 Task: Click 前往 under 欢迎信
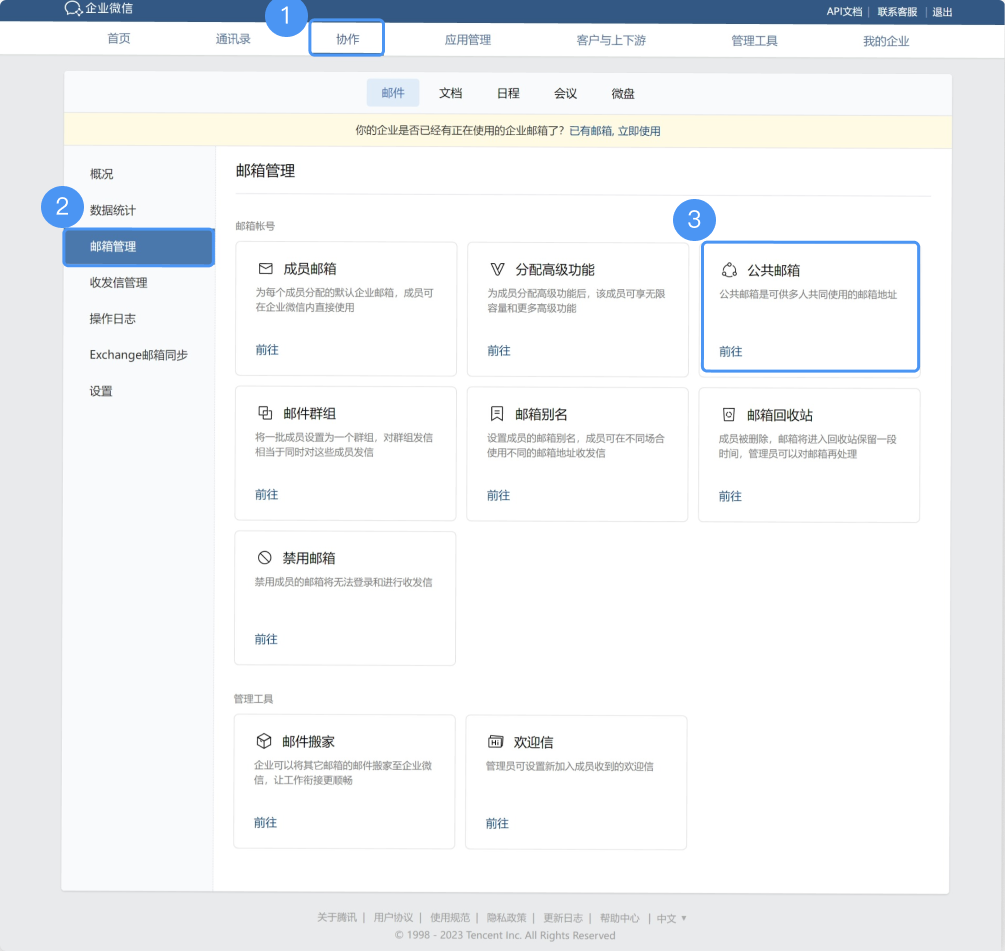497,823
